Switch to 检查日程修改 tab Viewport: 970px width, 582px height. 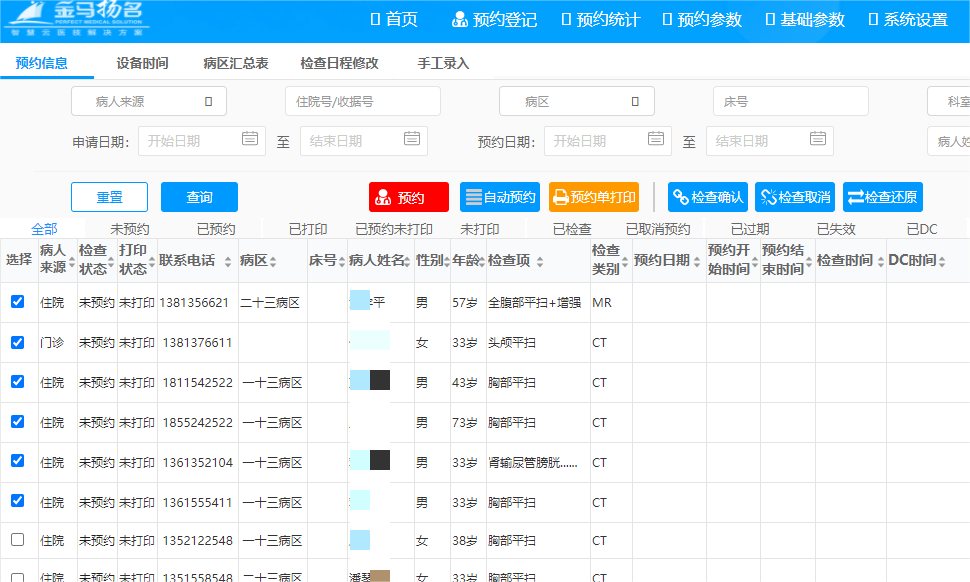339,63
